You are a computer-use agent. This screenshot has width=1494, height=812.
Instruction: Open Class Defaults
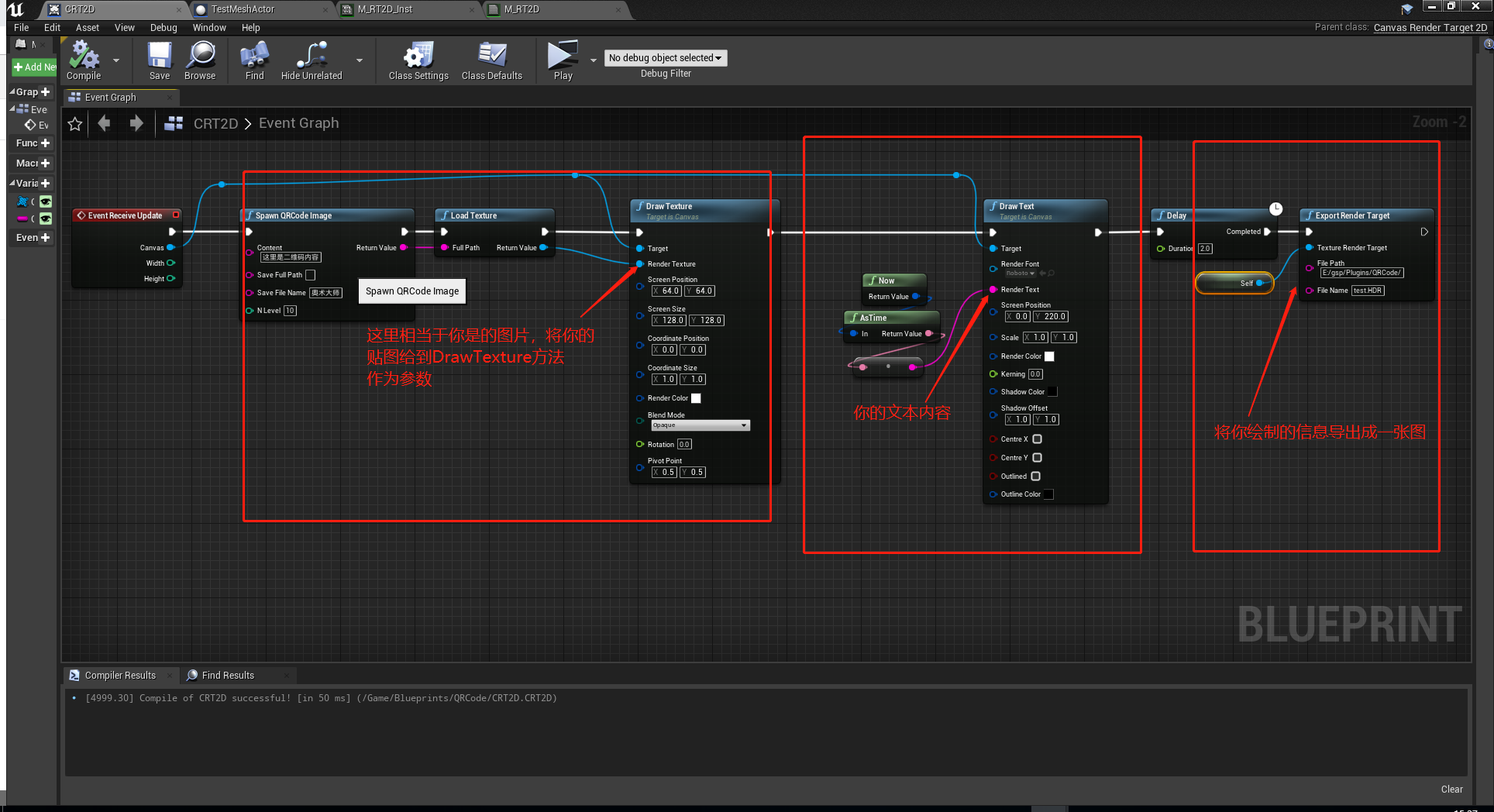(x=492, y=59)
